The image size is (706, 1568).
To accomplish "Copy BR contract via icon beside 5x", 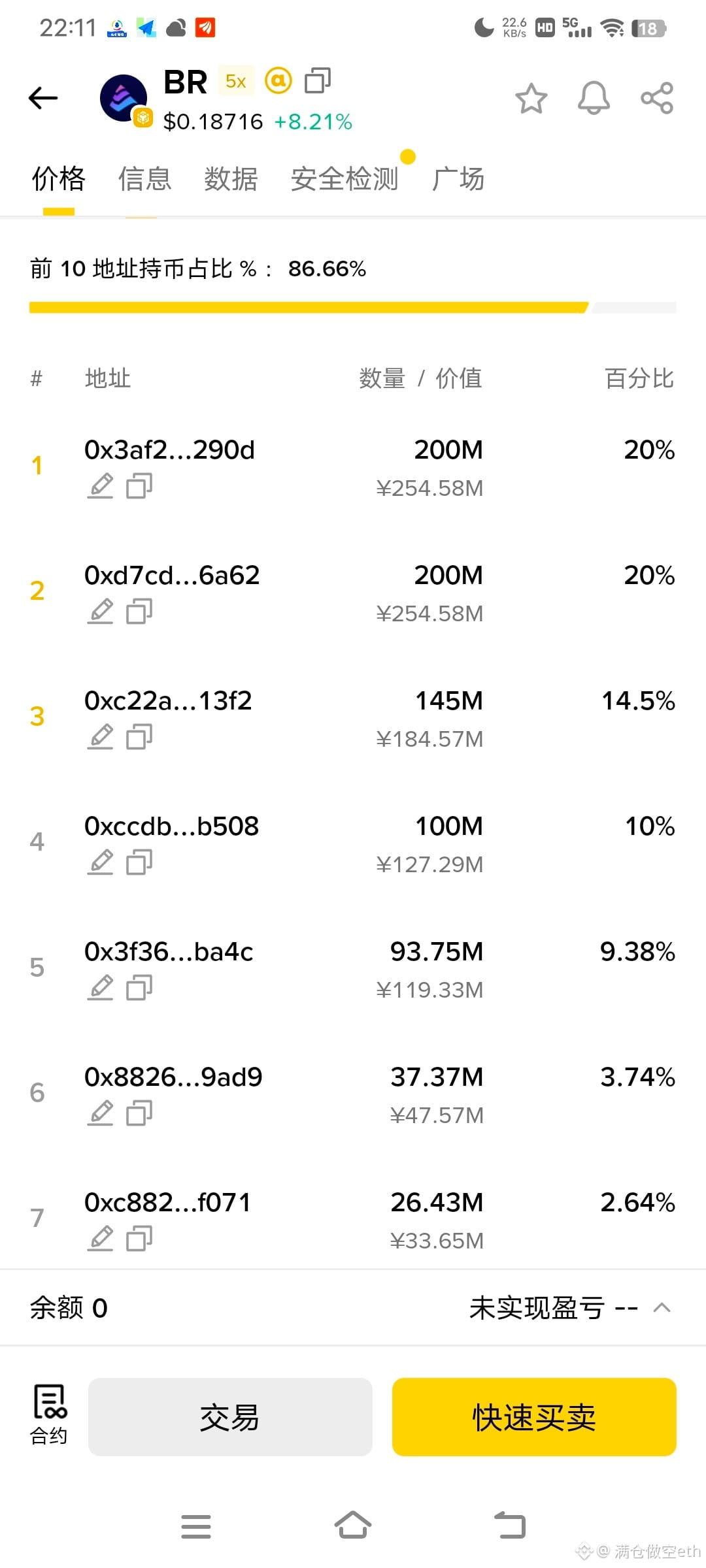I will [318, 80].
